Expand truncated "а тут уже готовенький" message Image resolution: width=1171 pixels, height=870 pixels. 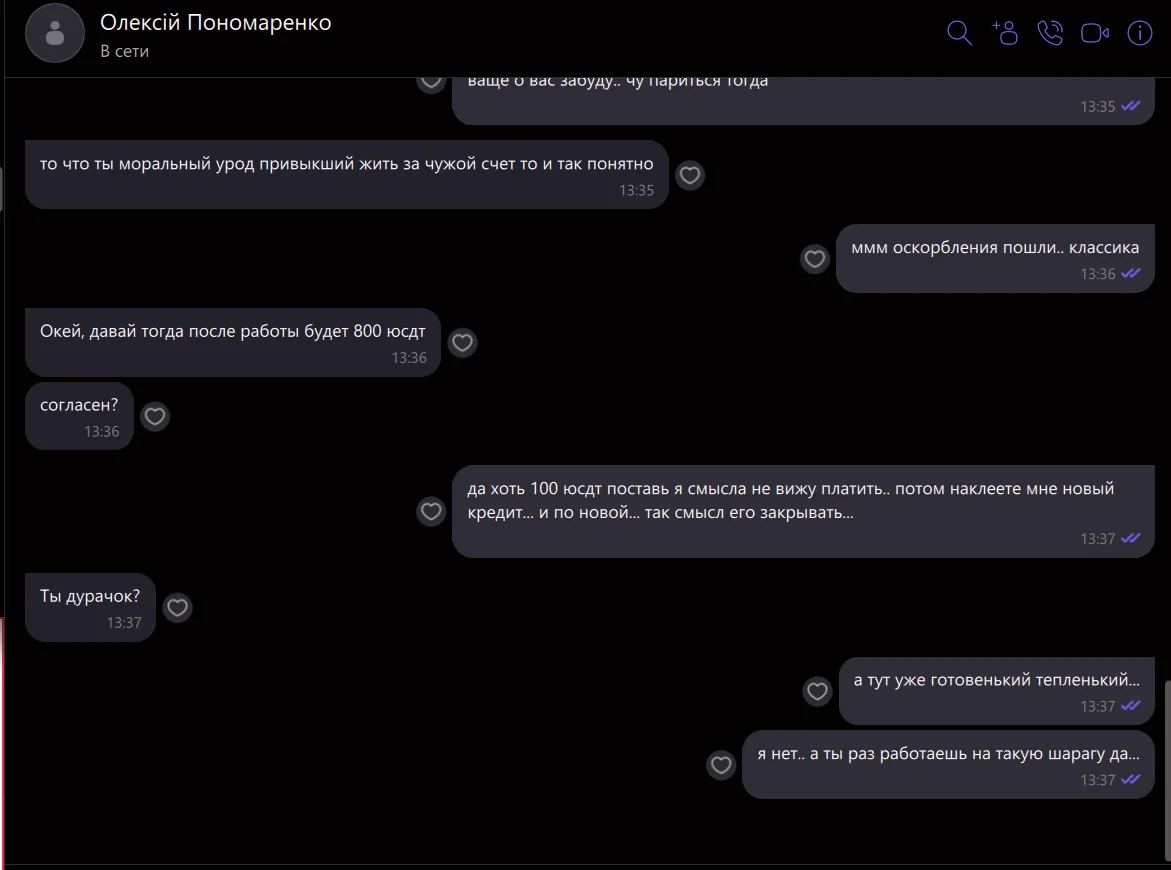tap(996, 681)
